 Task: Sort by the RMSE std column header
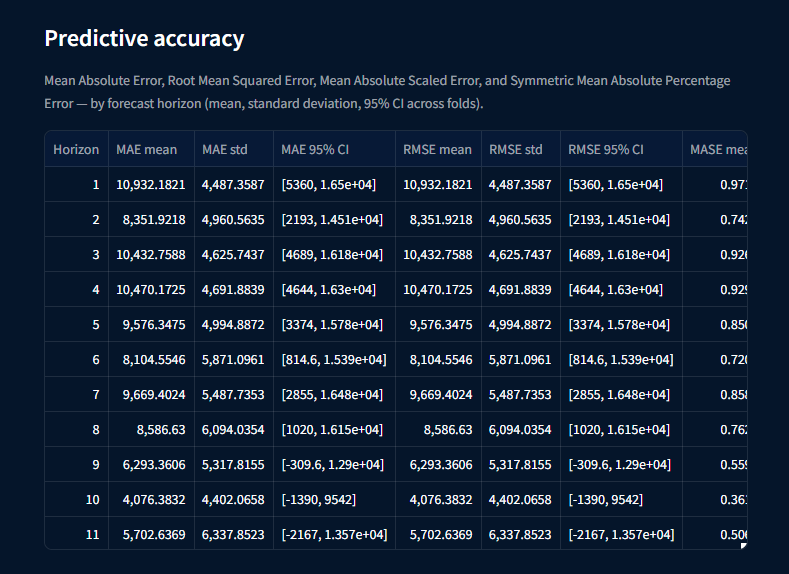pyautogui.click(x=521, y=149)
